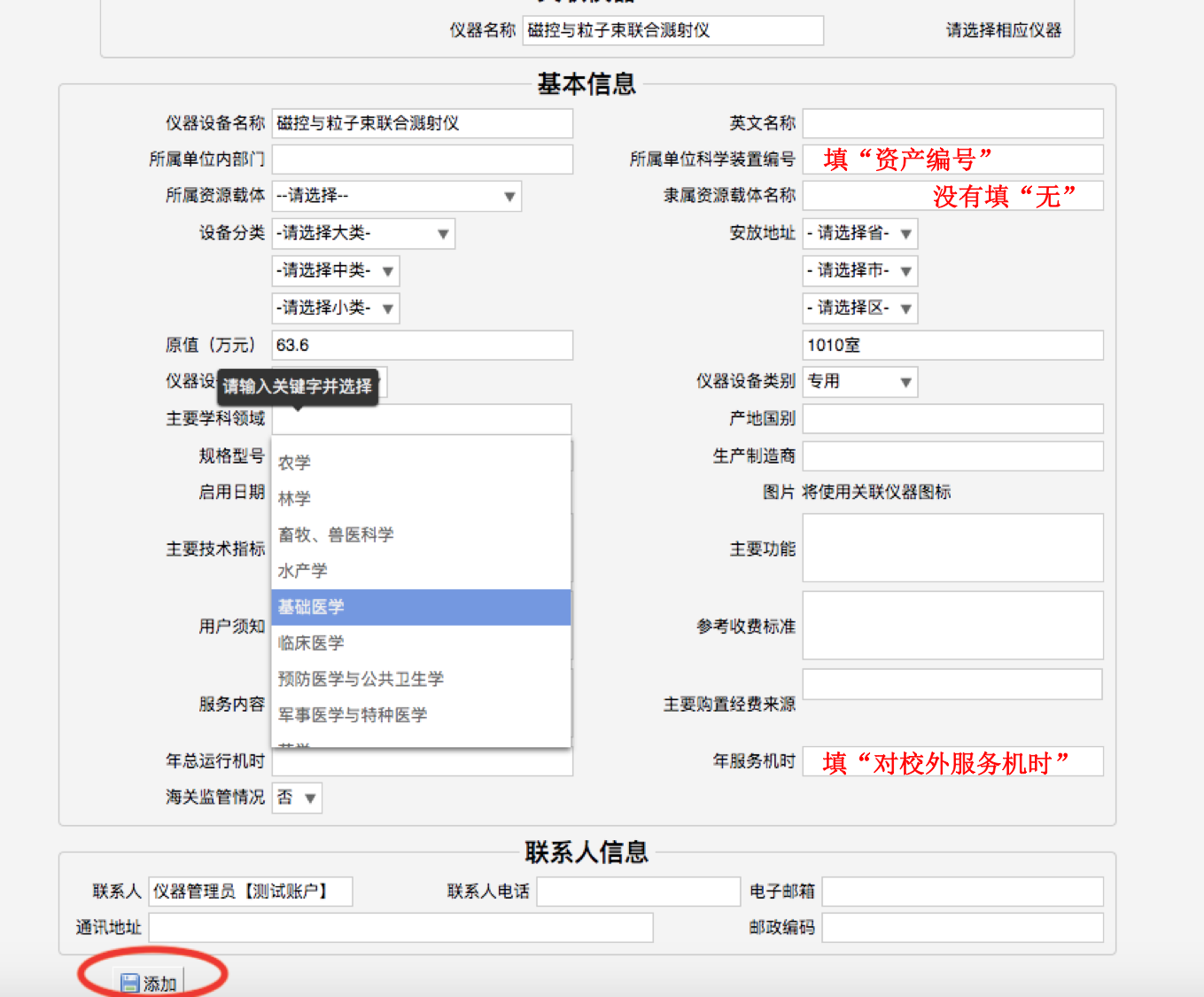Click the 主要功能 text area
Screen dimensions: 1204x997
click(953, 548)
